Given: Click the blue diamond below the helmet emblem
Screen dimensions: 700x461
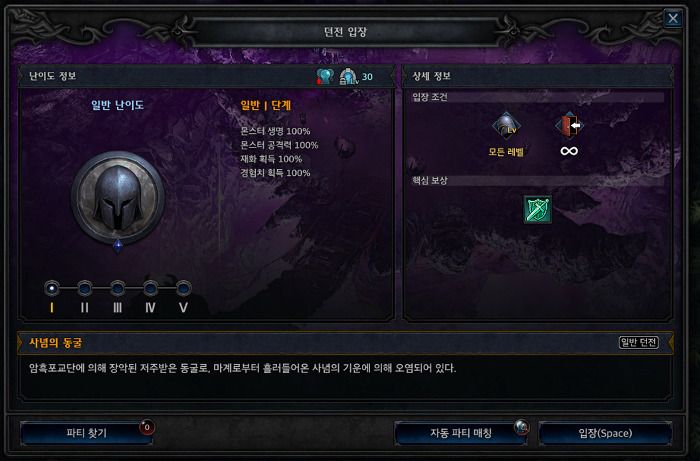Looking at the screenshot, I should [118, 246].
